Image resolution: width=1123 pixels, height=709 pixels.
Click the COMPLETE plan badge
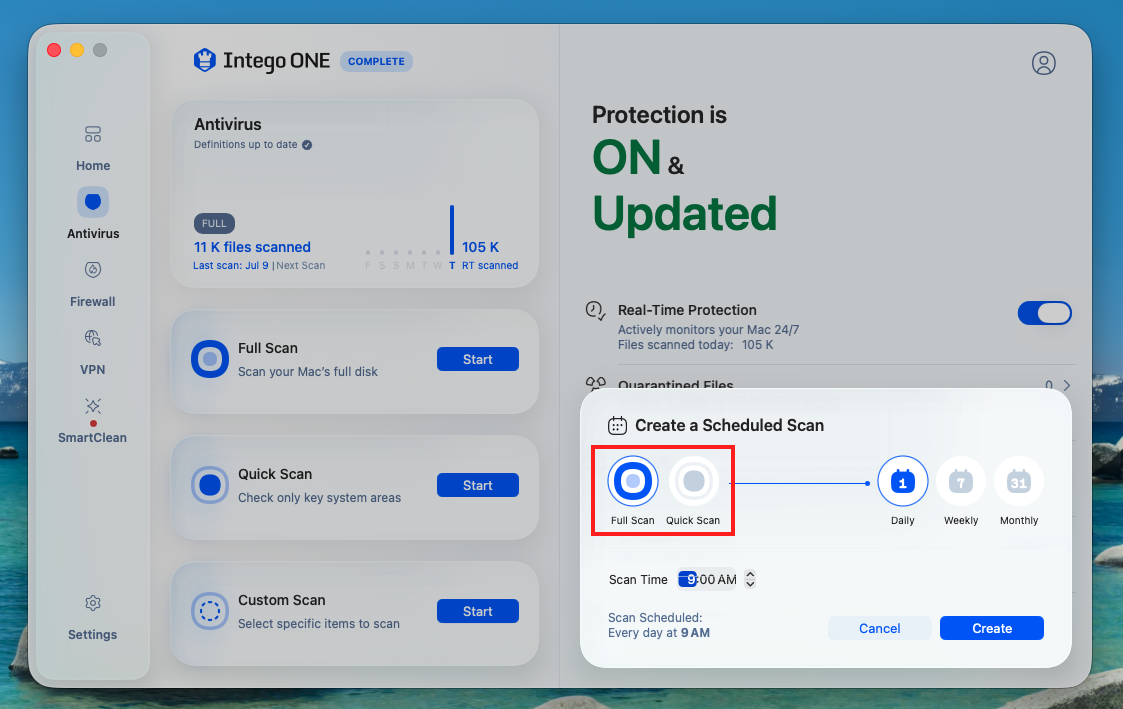click(x=376, y=62)
